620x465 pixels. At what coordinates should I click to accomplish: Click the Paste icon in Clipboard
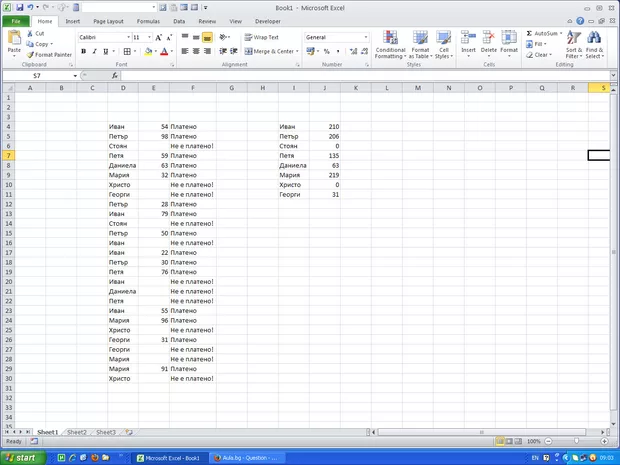coord(14,40)
